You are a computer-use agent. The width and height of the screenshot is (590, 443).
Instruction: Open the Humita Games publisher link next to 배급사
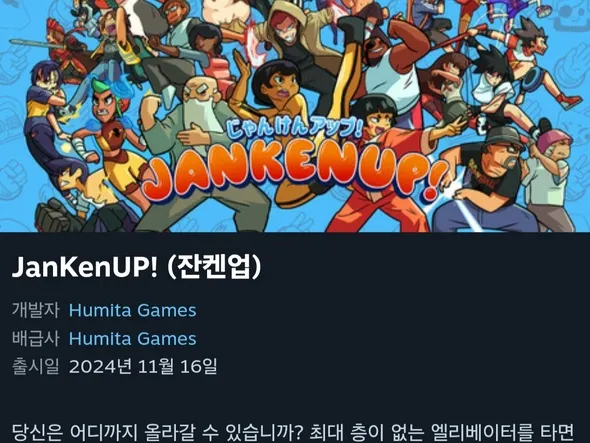[132, 339]
